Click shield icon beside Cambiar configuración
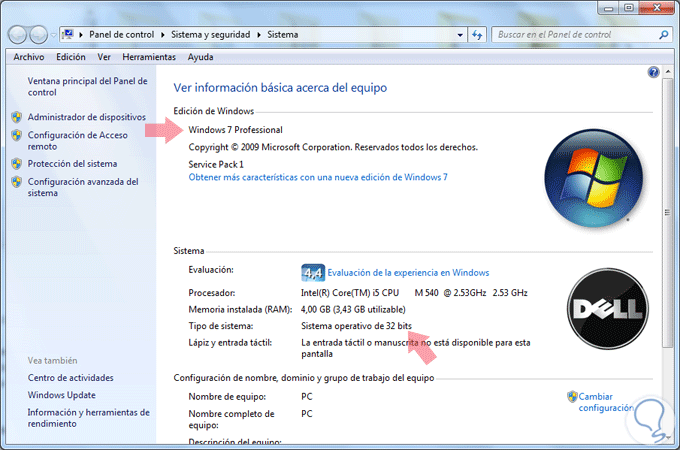680x450 pixels. point(572,396)
